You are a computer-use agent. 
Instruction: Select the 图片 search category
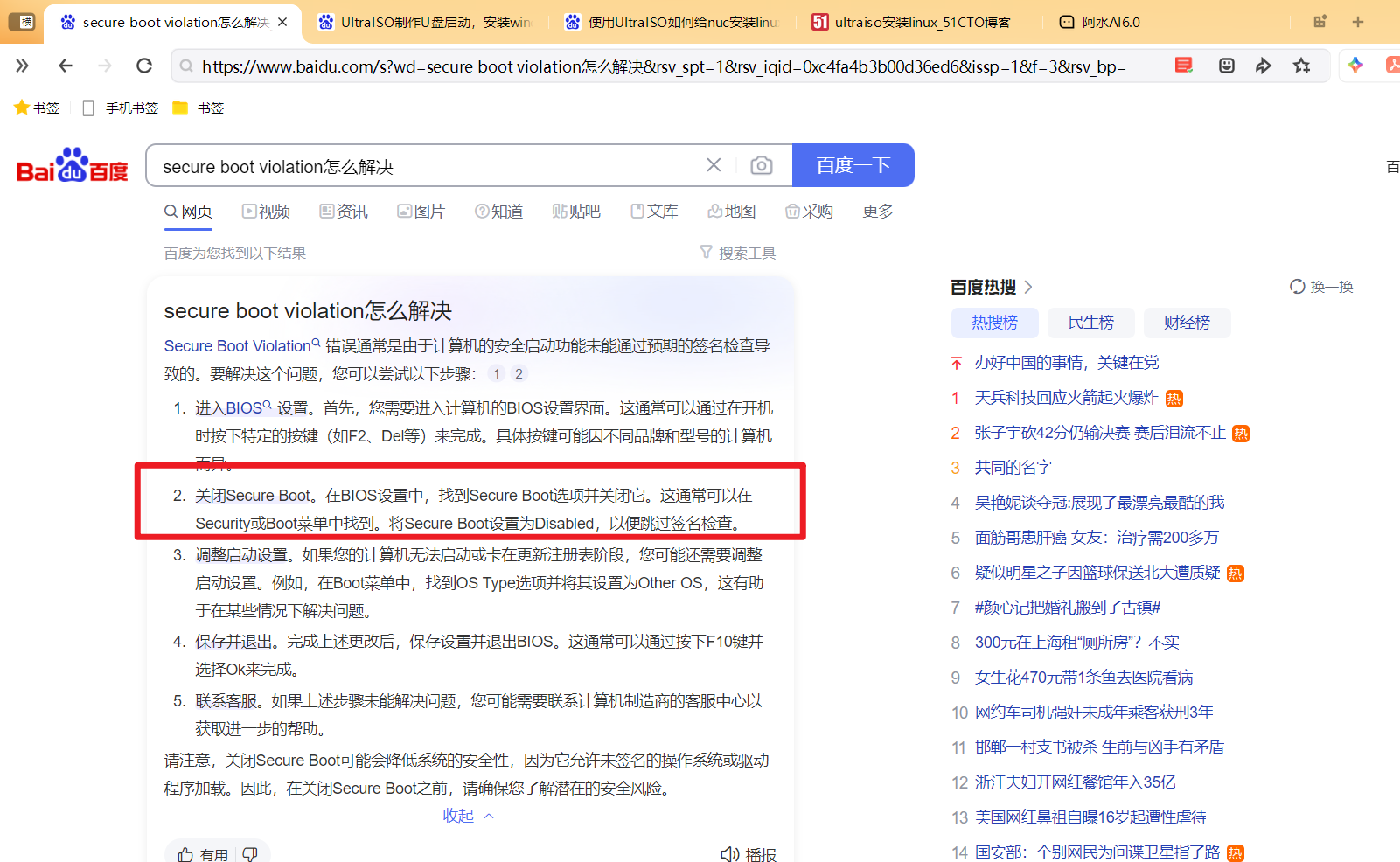pos(421,212)
